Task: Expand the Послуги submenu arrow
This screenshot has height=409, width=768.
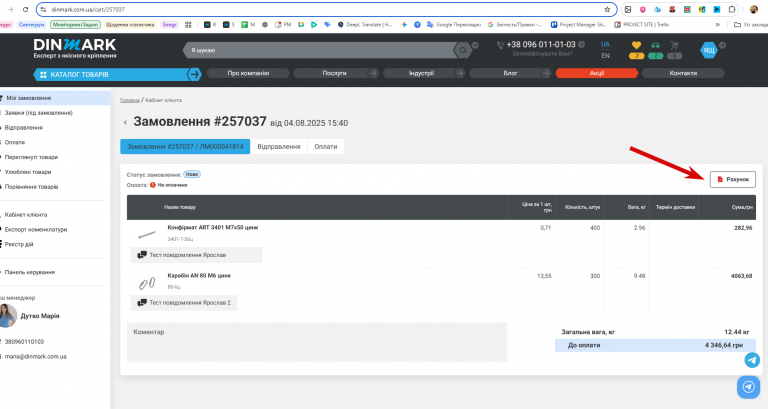Action: 373,73
